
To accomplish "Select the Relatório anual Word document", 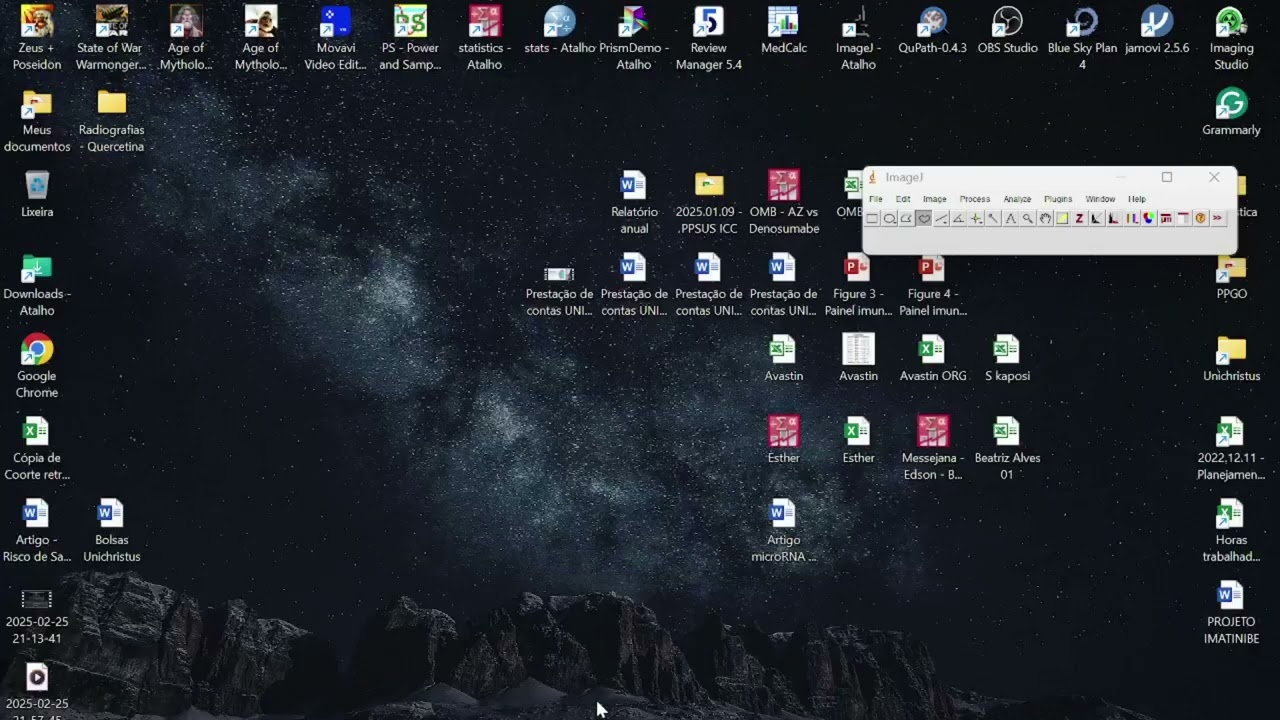I will click(634, 202).
